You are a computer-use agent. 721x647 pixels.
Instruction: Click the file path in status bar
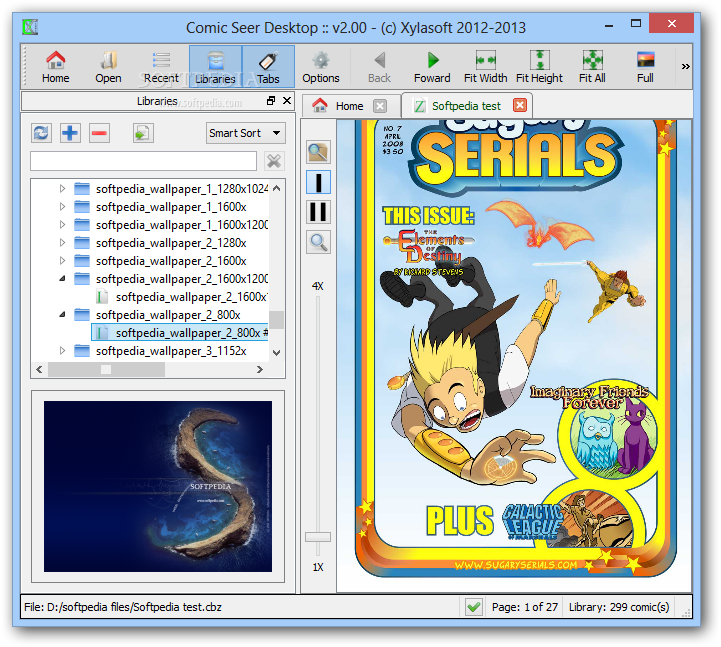click(x=123, y=607)
